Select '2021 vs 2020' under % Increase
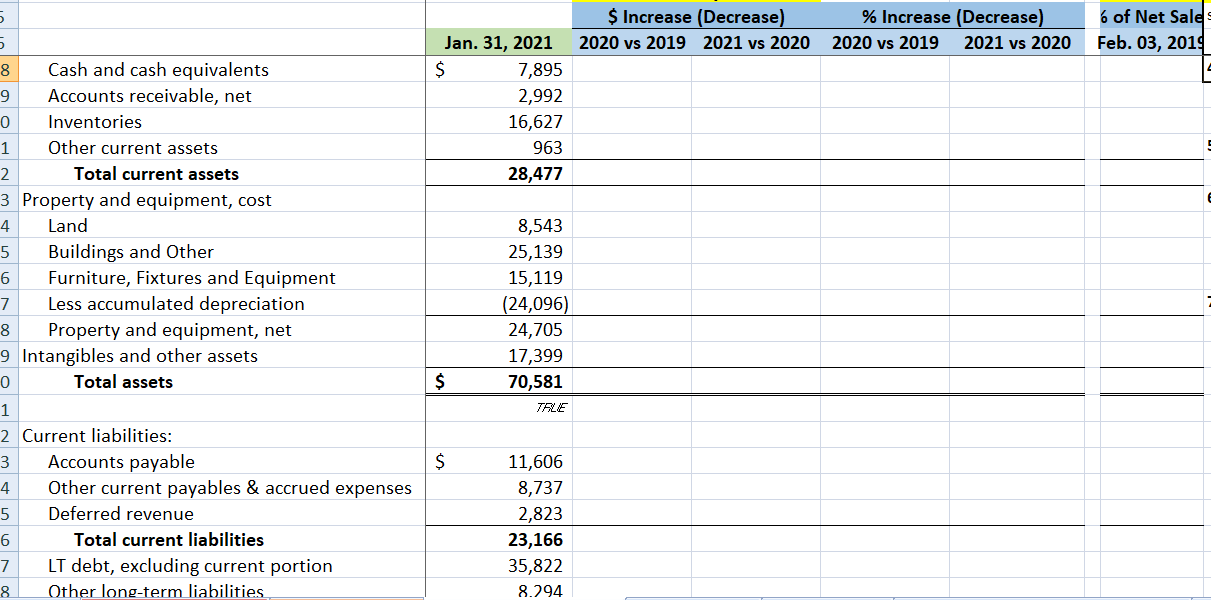Screen dimensions: 1211x600 [x=1017, y=42]
